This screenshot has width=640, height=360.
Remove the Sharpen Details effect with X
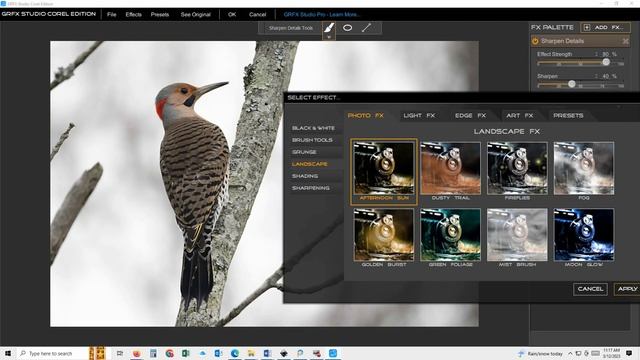tap(625, 41)
